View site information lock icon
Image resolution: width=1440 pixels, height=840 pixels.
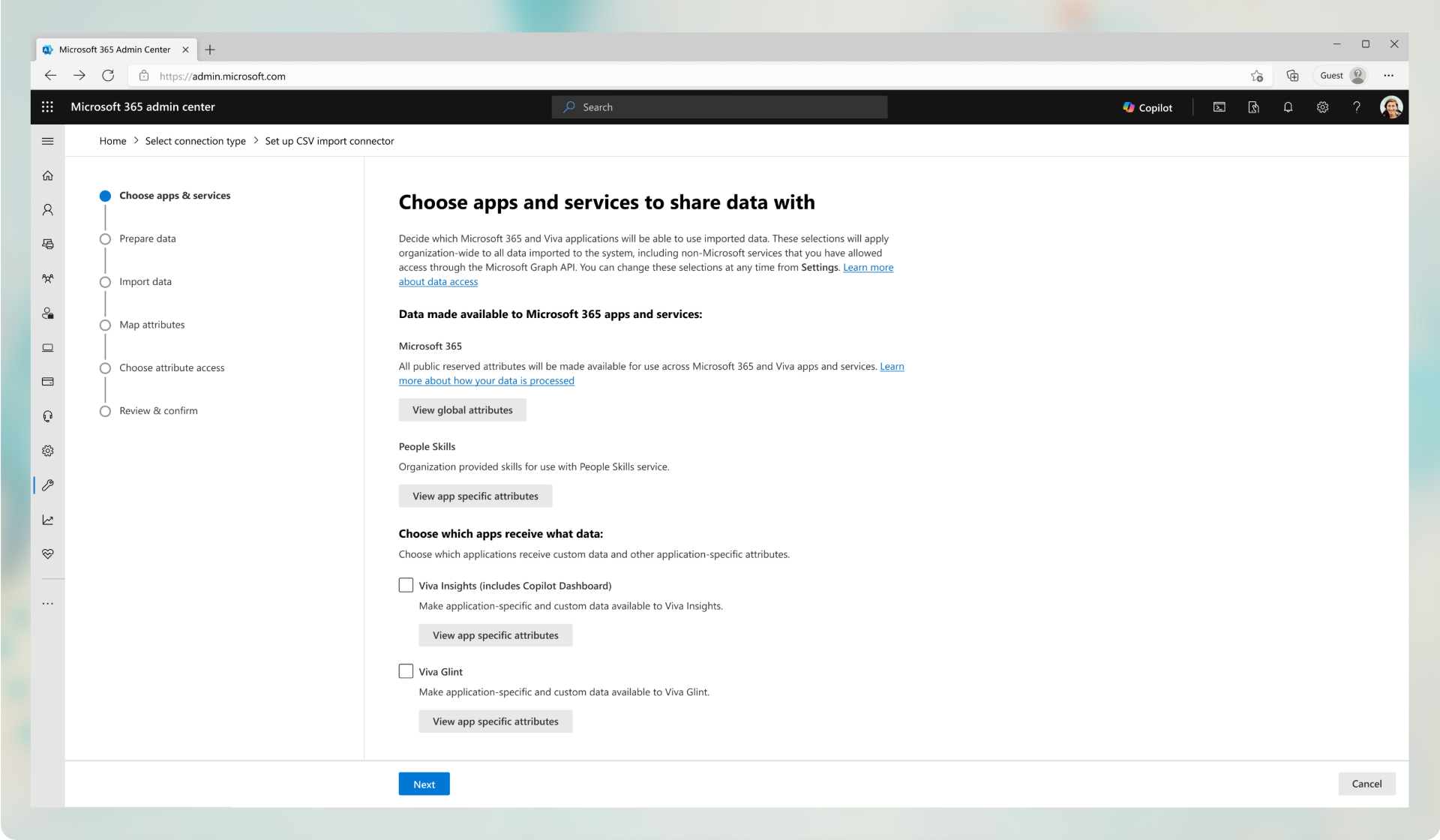tap(144, 76)
